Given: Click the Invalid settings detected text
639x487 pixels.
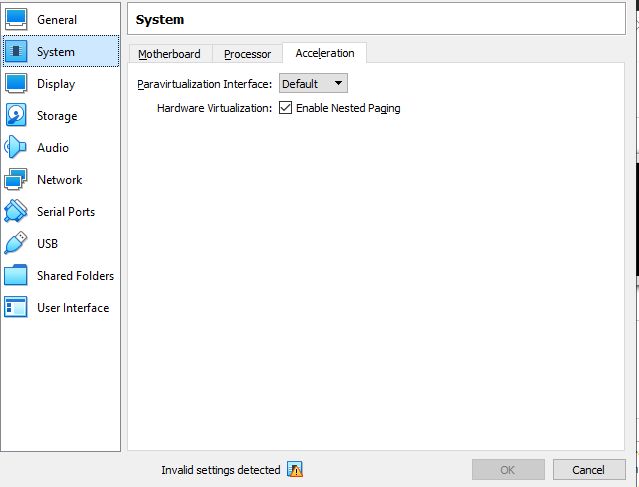Looking at the screenshot, I should point(221,470).
